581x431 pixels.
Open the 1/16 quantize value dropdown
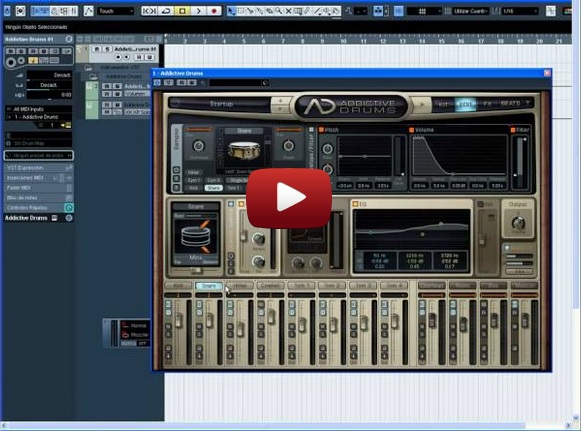click(x=519, y=11)
